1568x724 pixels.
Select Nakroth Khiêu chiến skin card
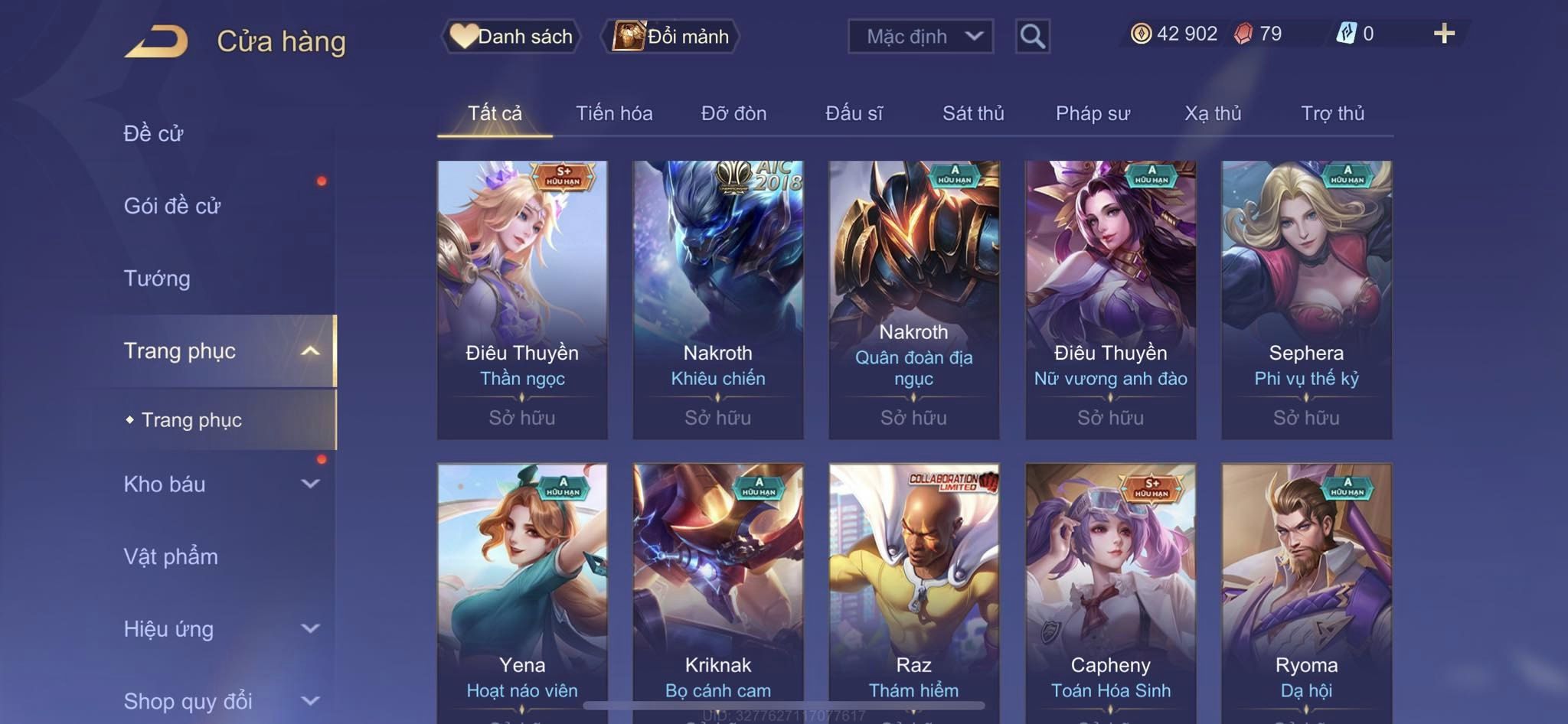coord(718,300)
